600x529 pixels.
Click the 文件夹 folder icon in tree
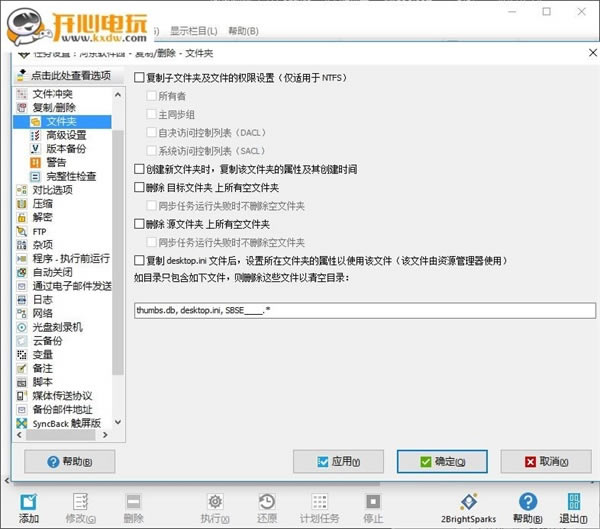(x=35, y=122)
